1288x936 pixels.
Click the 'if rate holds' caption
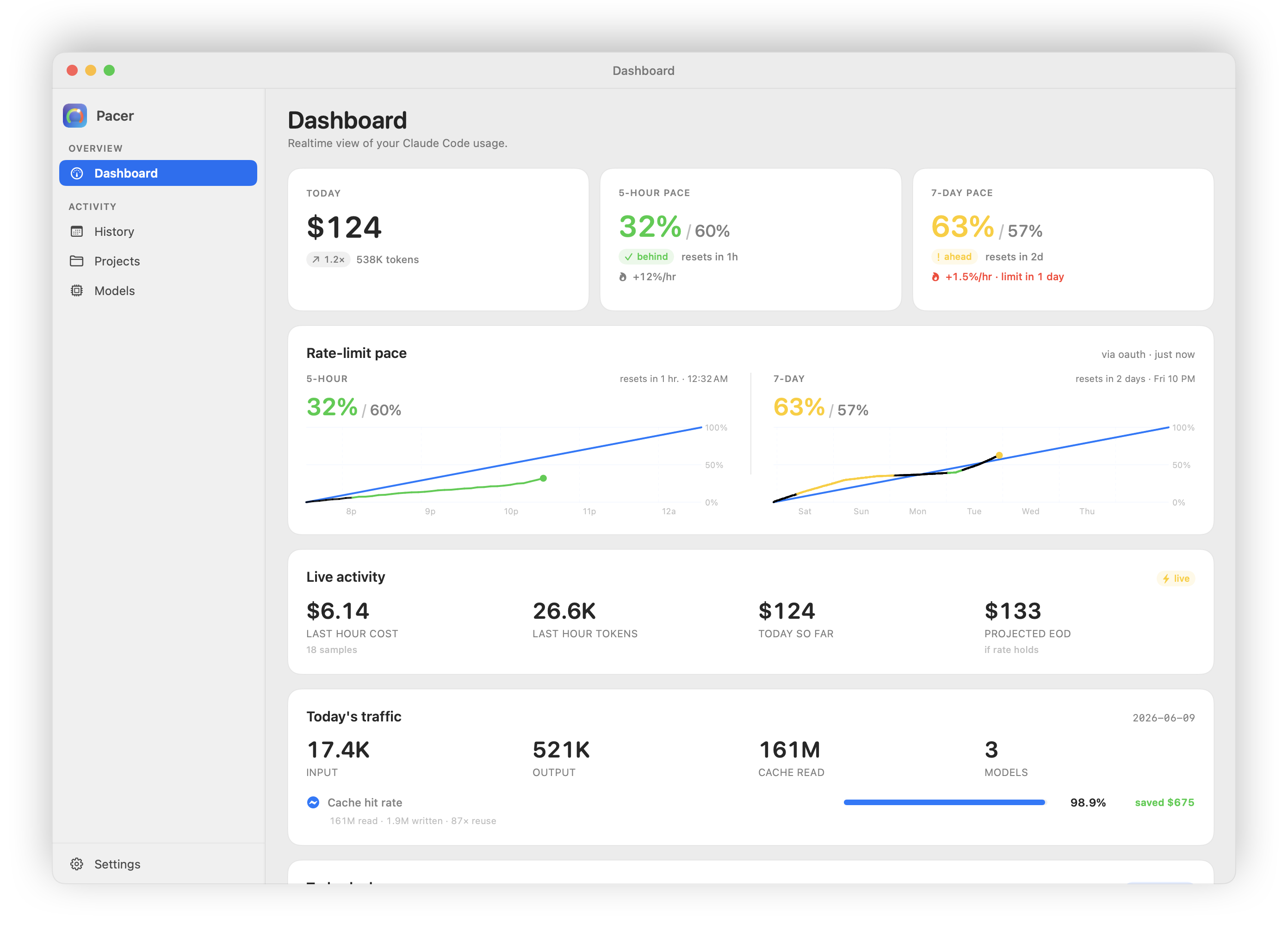coord(1011,649)
